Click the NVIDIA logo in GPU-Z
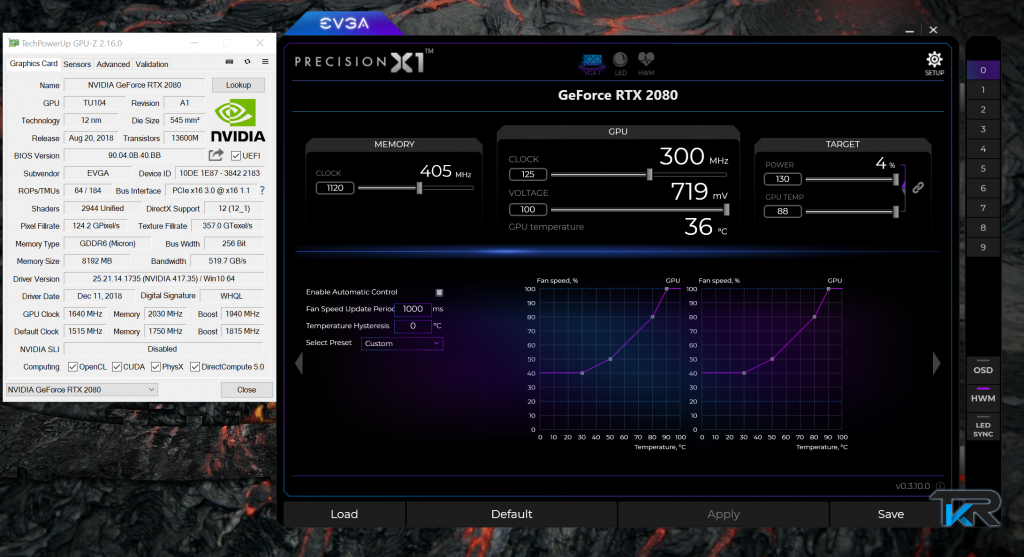Viewport: 1024px width, 557px height. 238,121
